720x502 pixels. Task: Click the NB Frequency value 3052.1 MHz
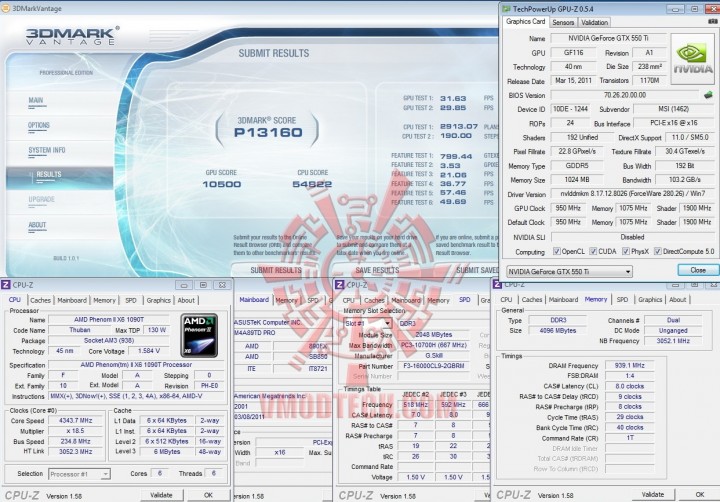(673, 341)
